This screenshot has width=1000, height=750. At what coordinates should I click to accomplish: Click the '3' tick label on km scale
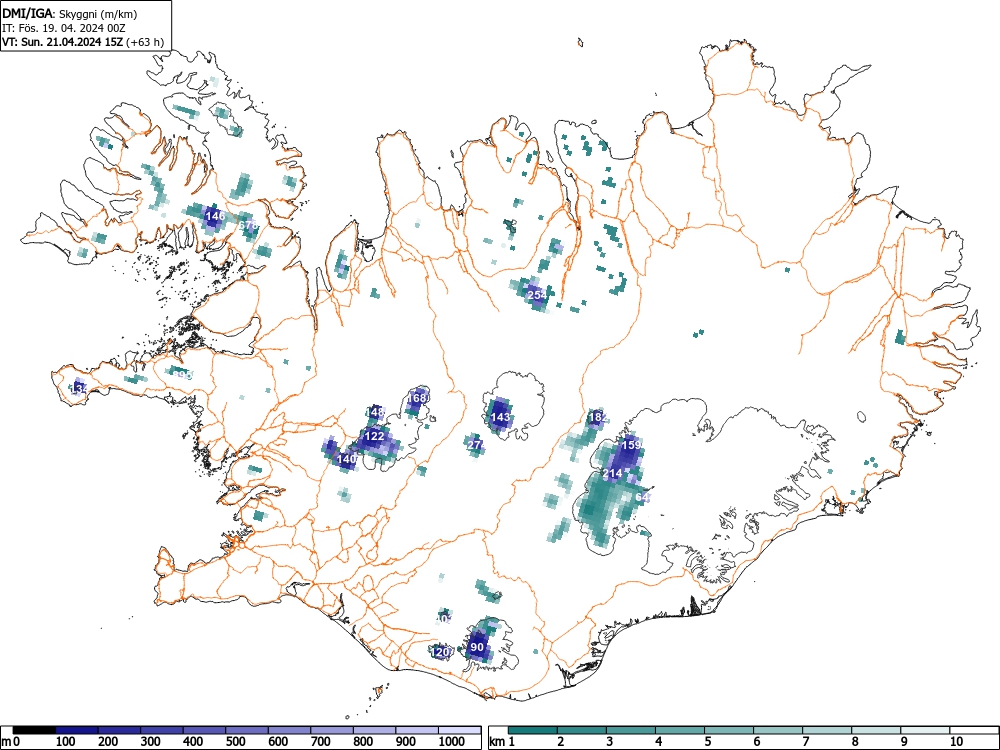pyautogui.click(x=610, y=742)
